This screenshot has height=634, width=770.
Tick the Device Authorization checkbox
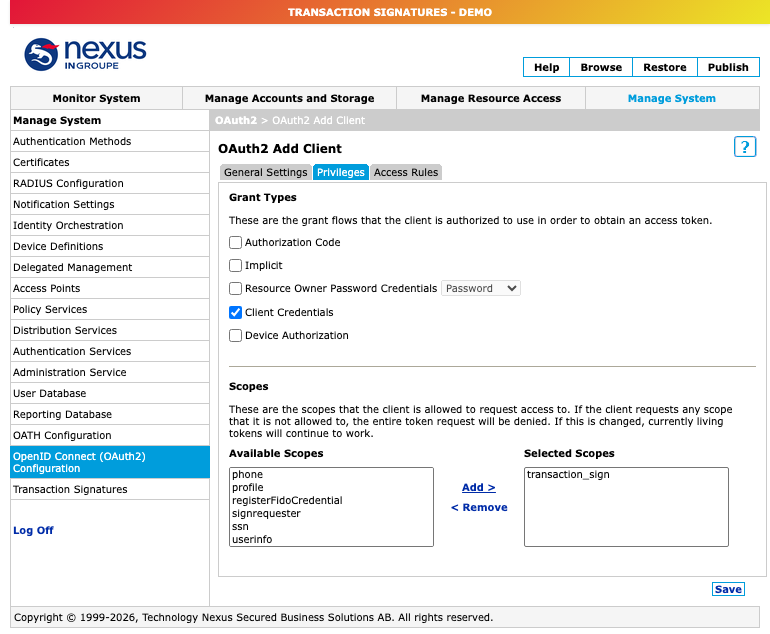pyautogui.click(x=235, y=335)
